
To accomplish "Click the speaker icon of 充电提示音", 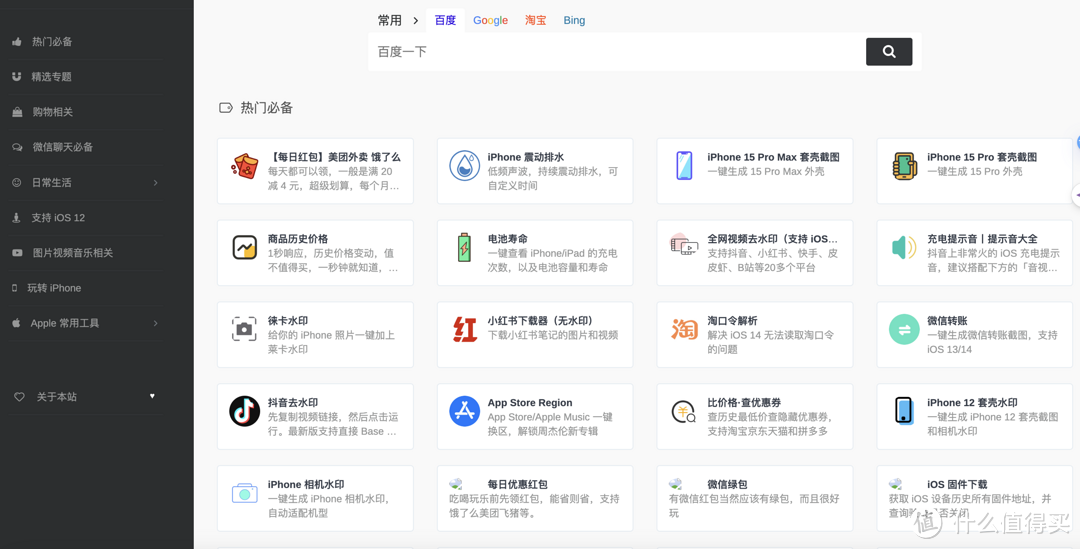I will point(904,248).
